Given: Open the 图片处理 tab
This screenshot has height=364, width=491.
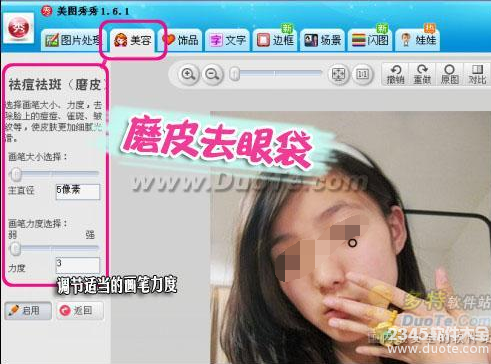Looking at the screenshot, I should (x=73, y=40).
